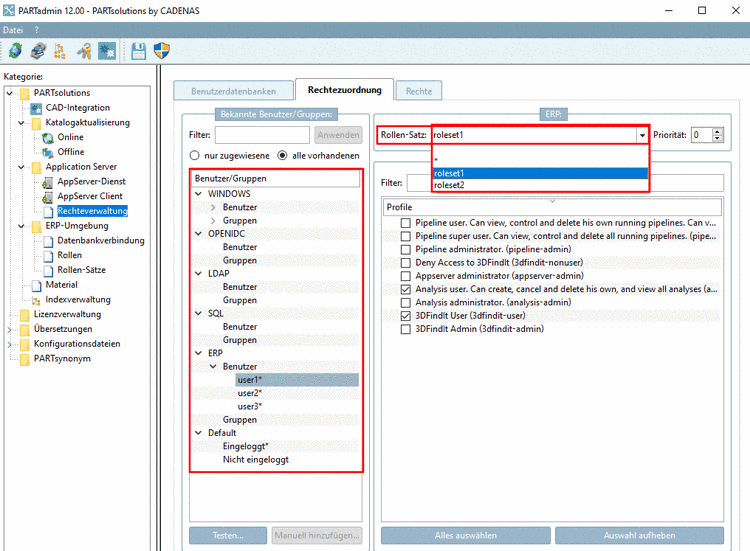Click the server update toolbar icon

(x=38, y=51)
